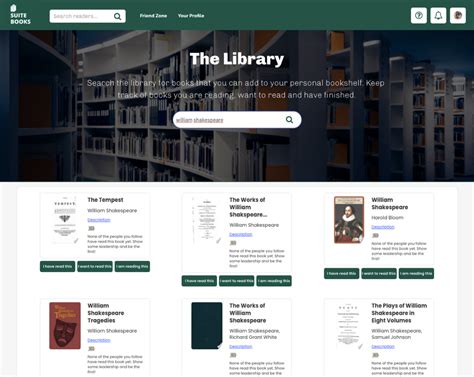Viewport: 474px width, 377px height.
Task: Open Description link for The Plays of William Shakespeare
Action: 383,347
